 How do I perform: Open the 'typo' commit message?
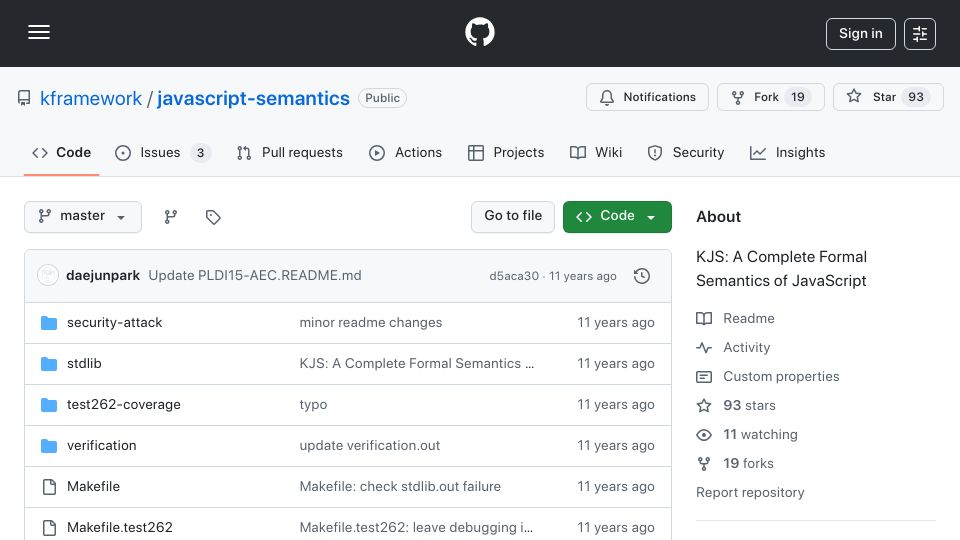click(313, 405)
